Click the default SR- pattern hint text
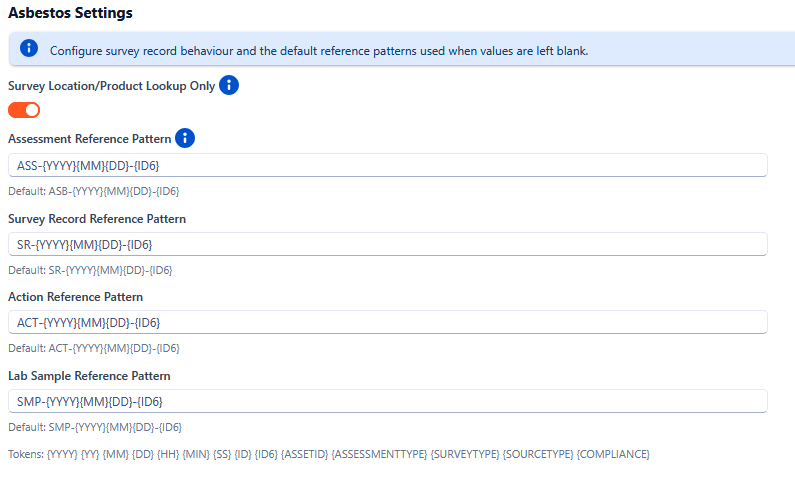This screenshot has width=795, height=478. click(90, 270)
